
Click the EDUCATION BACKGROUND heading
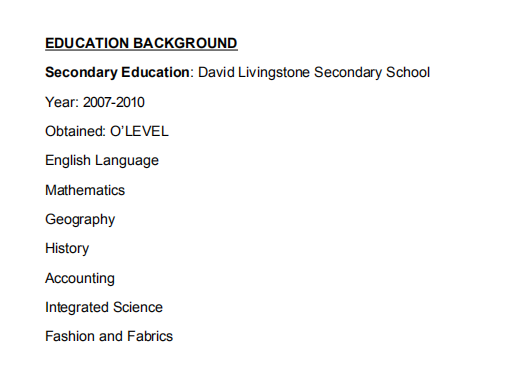tap(141, 43)
